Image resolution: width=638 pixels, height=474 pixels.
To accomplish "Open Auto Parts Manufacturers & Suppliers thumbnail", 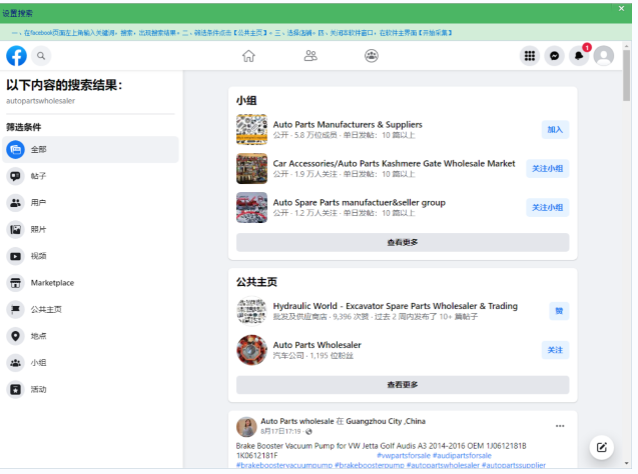I will point(252,130).
